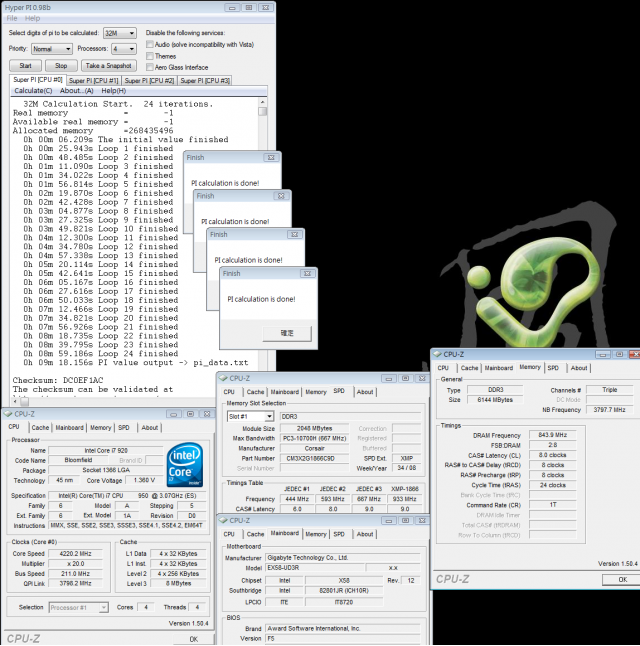Confirm the PI calculation done dialog
Screen dimensions: 640x646
pyautogui.click(x=287, y=333)
